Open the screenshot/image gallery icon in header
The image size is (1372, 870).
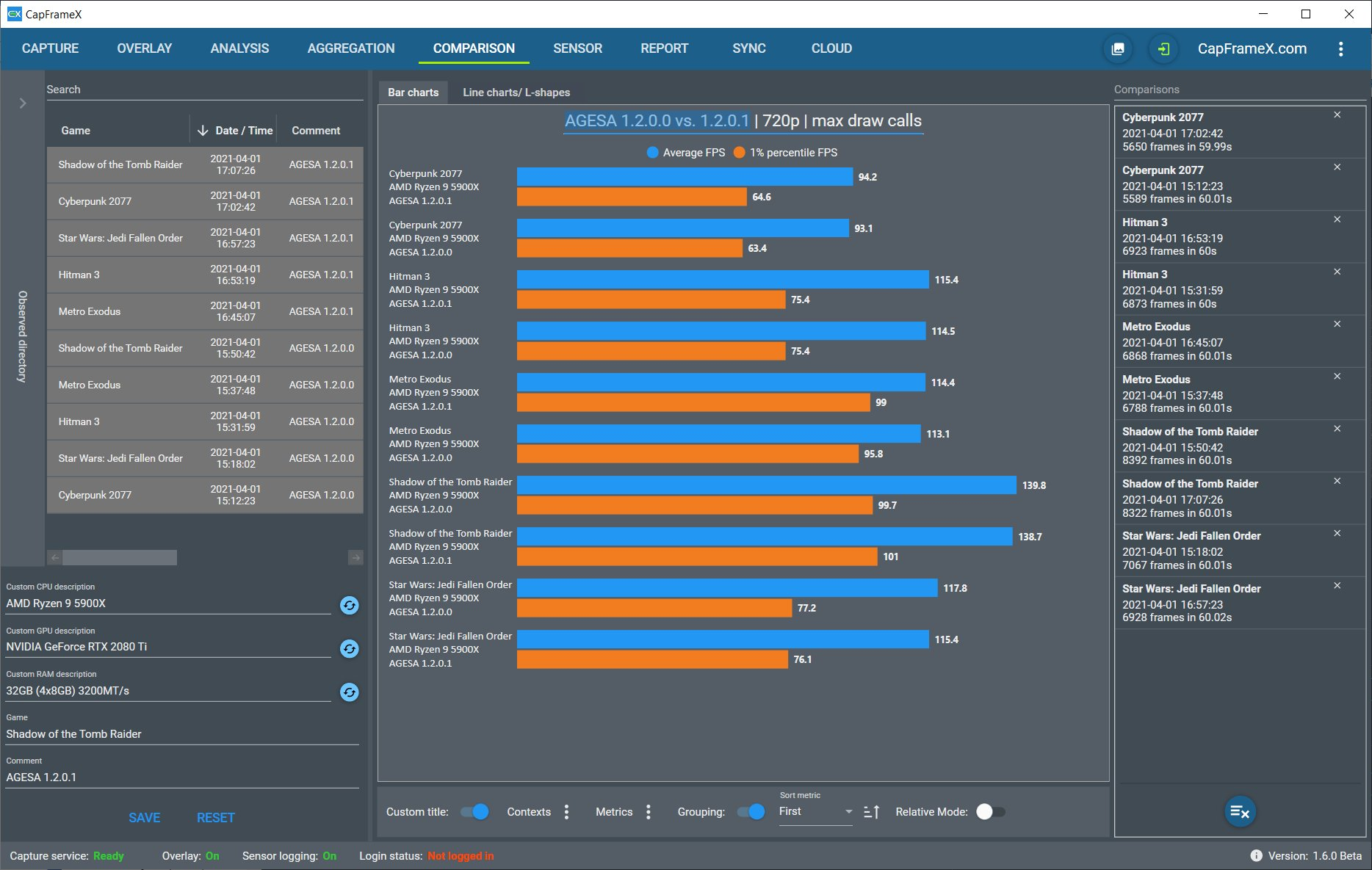coord(1118,48)
